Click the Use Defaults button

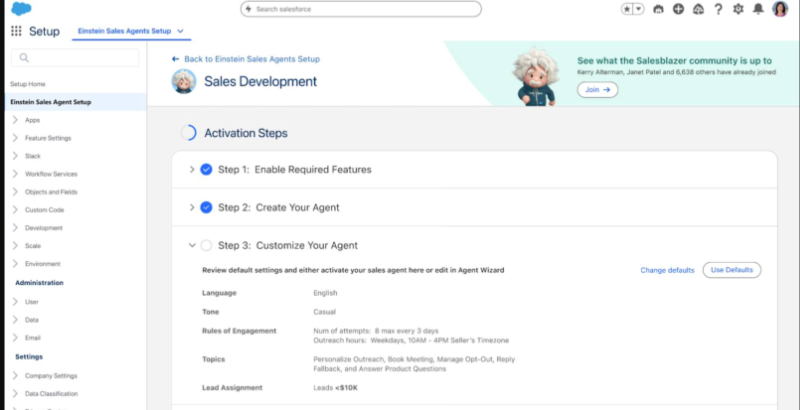click(732, 270)
